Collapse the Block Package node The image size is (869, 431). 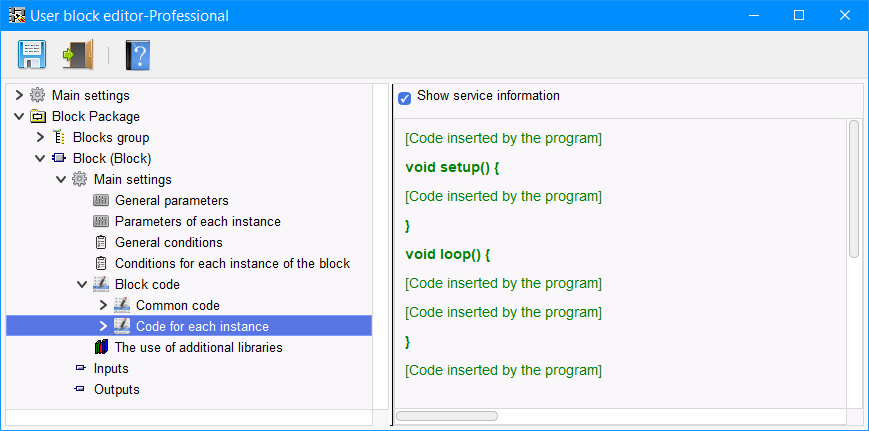point(19,116)
